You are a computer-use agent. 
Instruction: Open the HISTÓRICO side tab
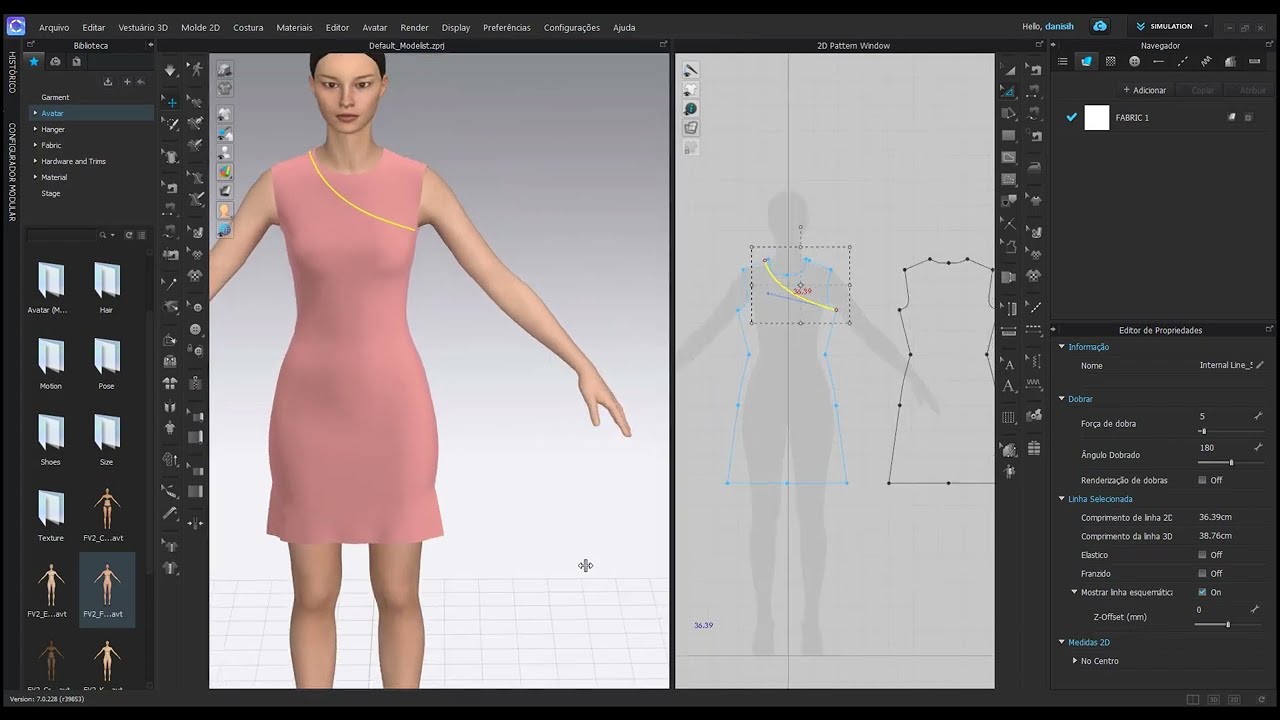12,73
